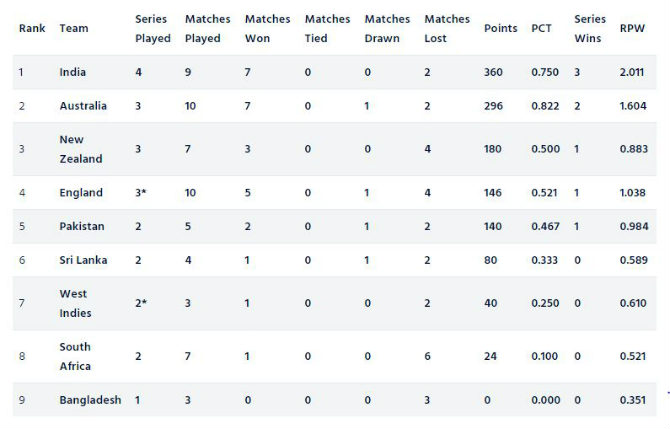Click the Series Wins column header
The width and height of the screenshot is (670, 429).
click(589, 29)
